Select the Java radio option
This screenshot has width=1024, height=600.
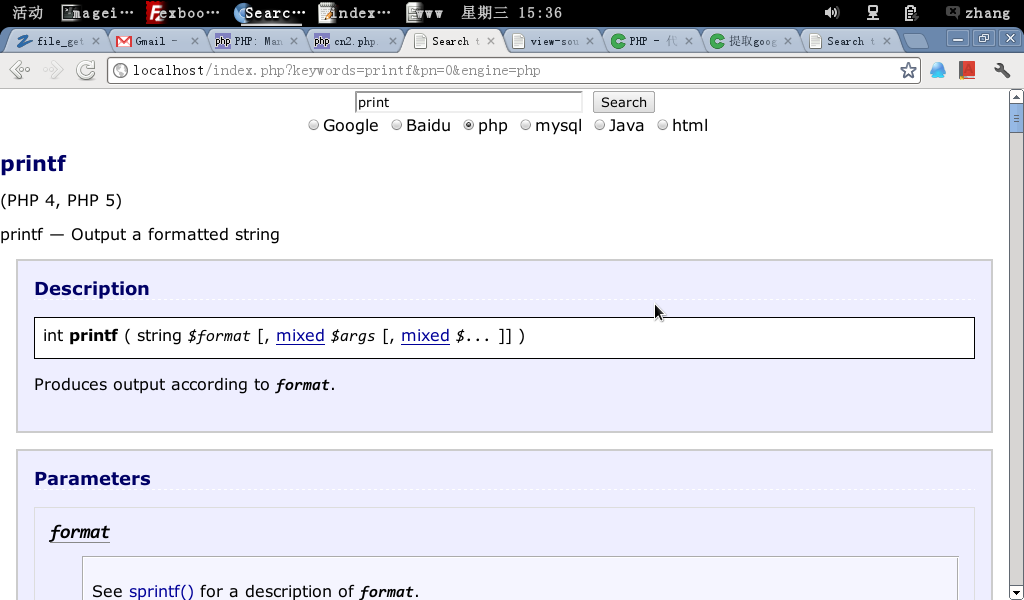[600, 126]
